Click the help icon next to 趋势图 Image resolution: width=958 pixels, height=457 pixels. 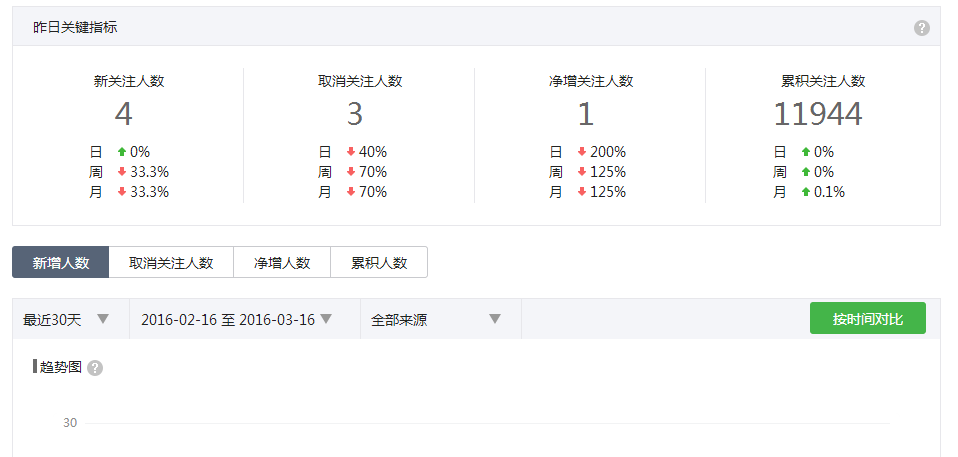[95, 368]
